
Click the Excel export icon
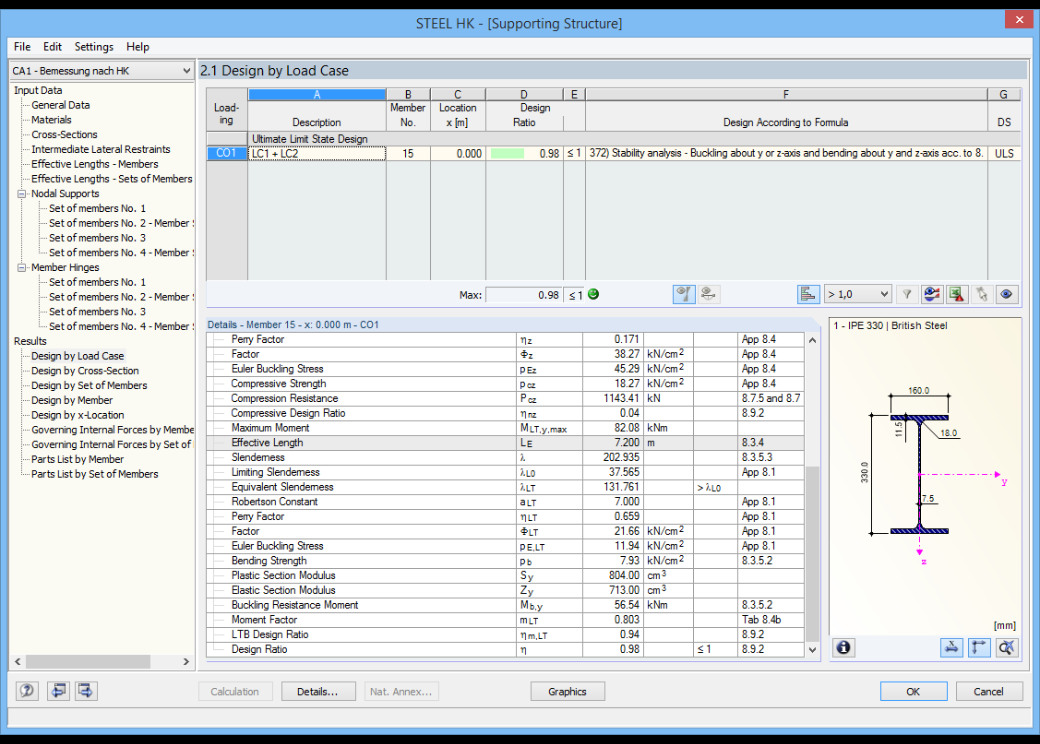956,294
